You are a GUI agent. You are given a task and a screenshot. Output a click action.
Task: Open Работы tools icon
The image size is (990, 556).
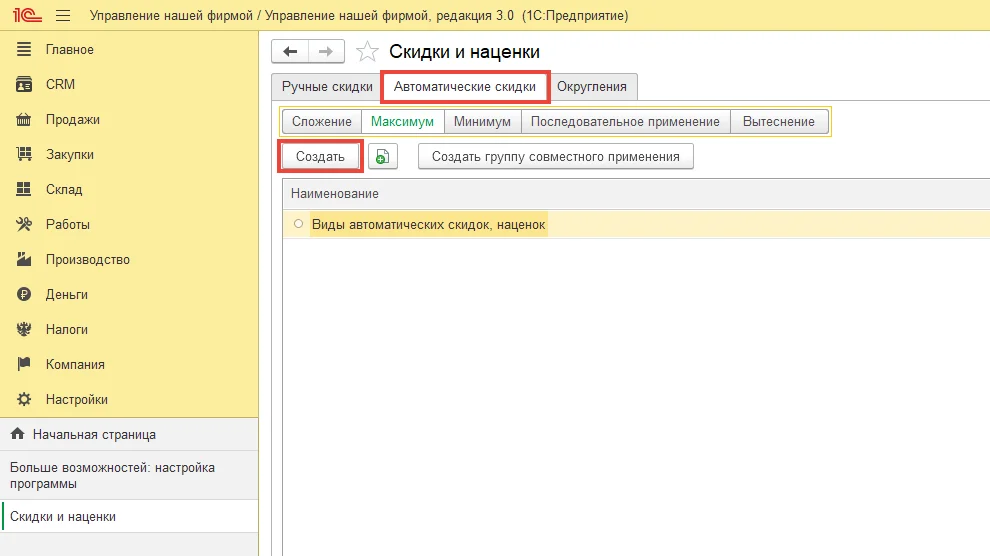[24, 224]
